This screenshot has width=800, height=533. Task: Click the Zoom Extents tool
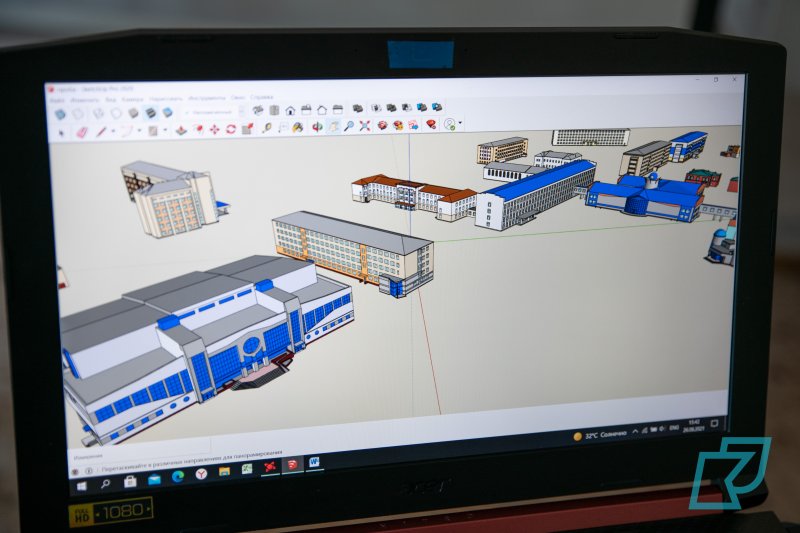[364, 125]
